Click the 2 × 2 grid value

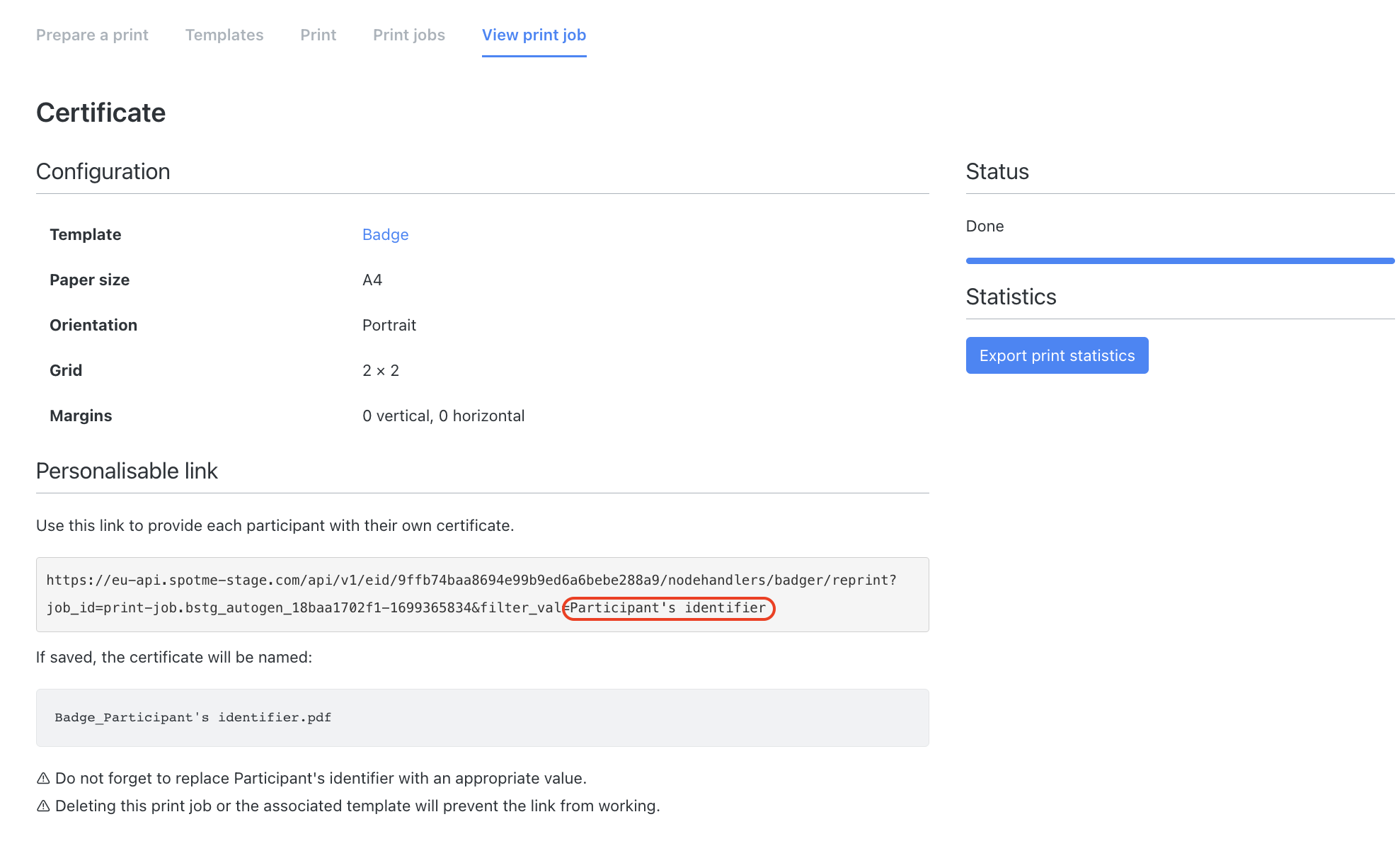380,370
